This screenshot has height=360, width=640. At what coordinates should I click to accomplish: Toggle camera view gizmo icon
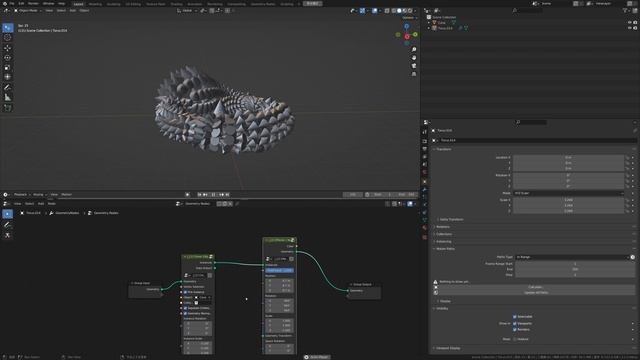[x=413, y=66]
